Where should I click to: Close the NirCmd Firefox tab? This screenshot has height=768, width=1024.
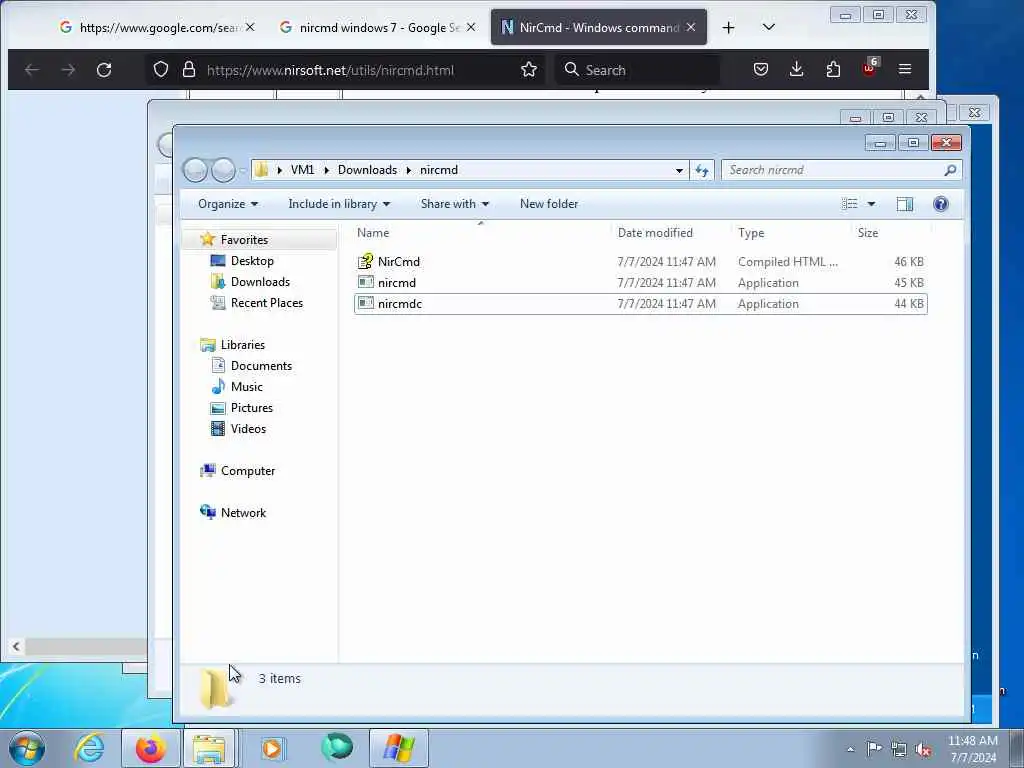click(691, 27)
